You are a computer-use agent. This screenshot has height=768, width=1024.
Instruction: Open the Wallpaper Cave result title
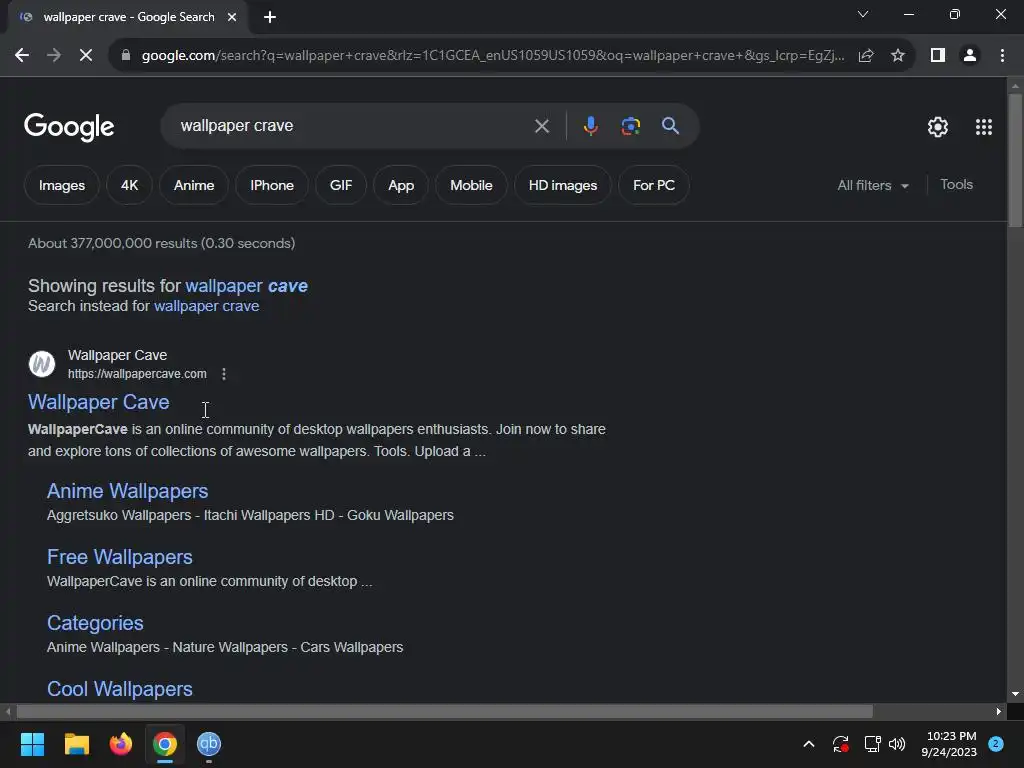[99, 402]
